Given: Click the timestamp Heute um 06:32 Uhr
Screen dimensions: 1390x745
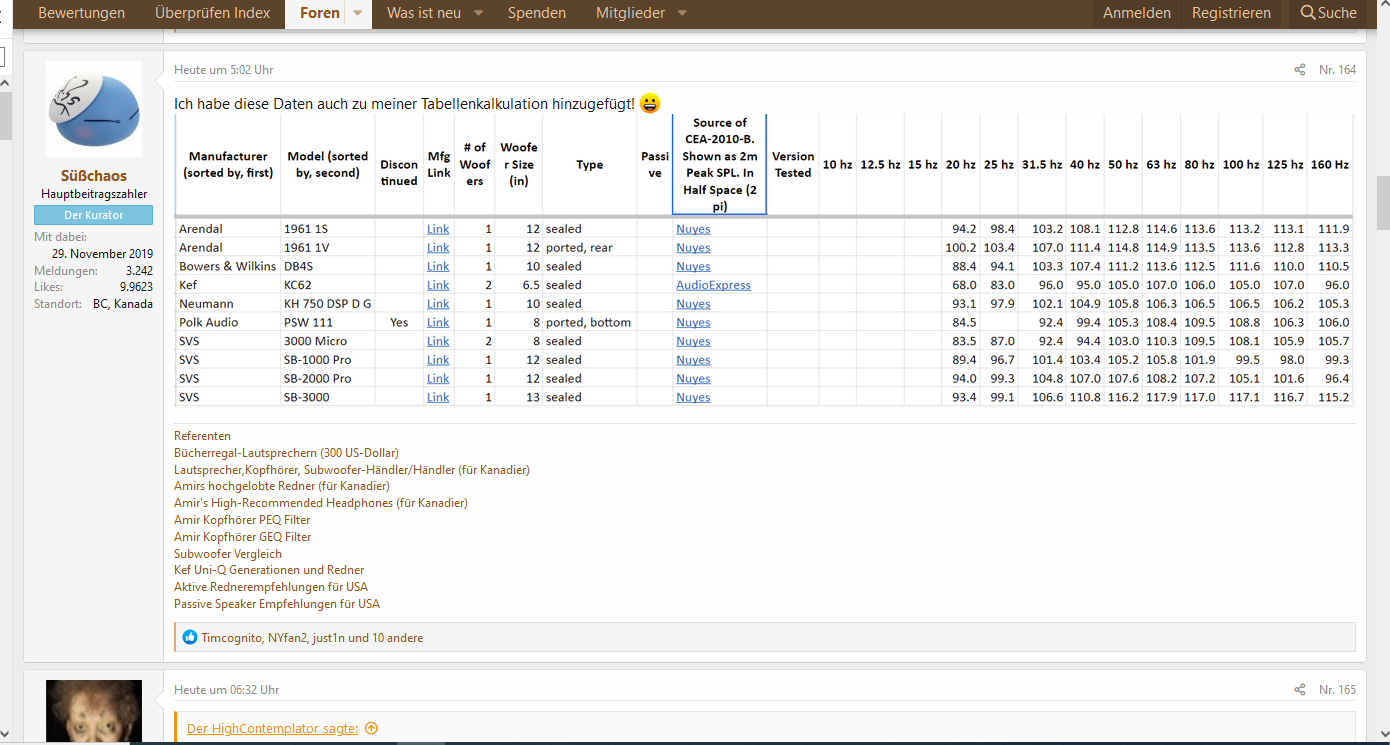Looking at the screenshot, I should pos(227,690).
